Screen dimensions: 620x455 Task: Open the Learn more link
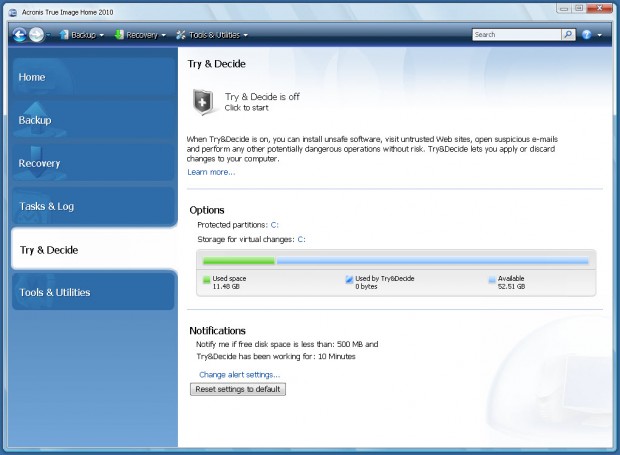click(x=211, y=172)
